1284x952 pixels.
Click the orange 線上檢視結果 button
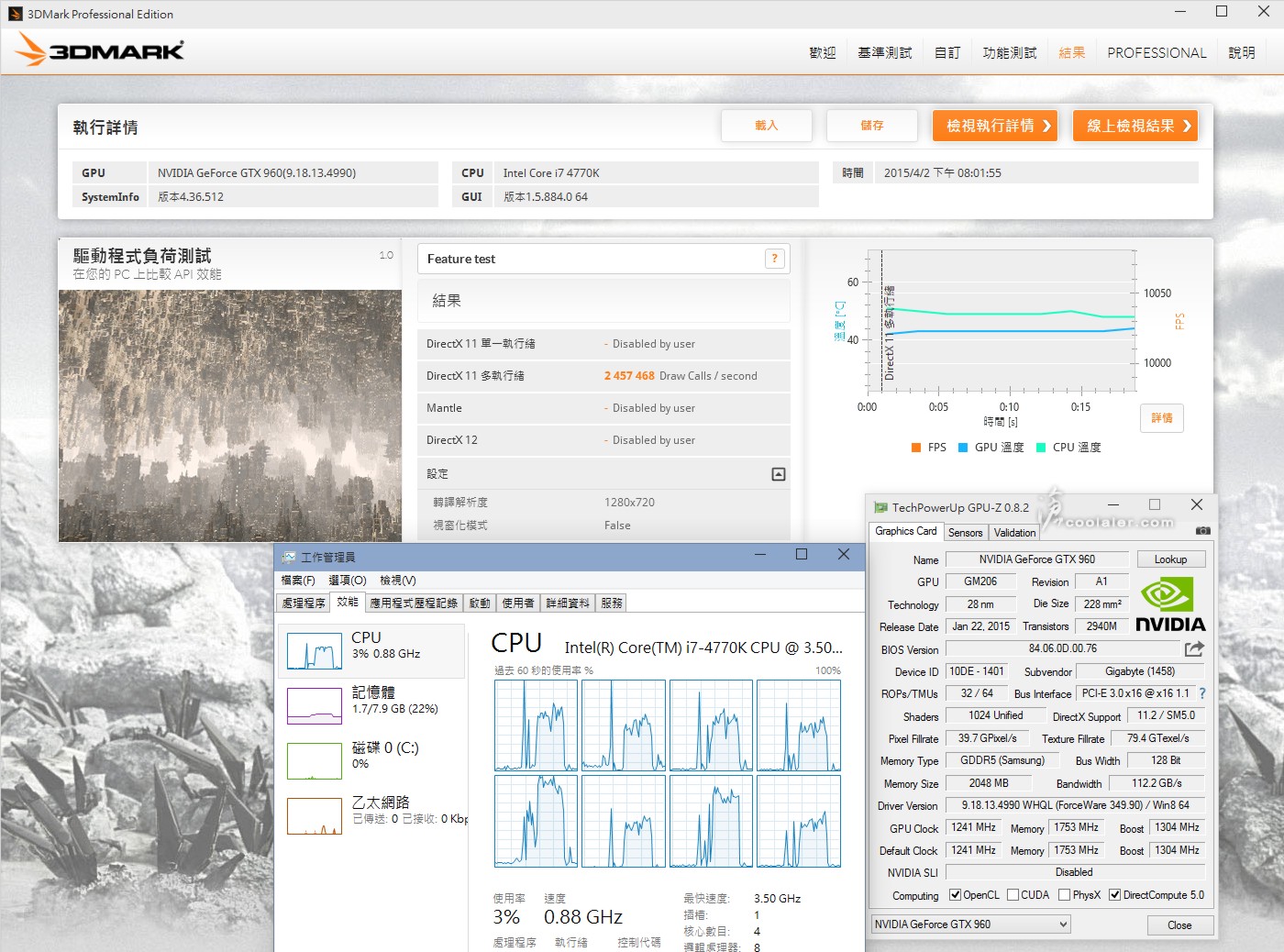pos(1135,126)
